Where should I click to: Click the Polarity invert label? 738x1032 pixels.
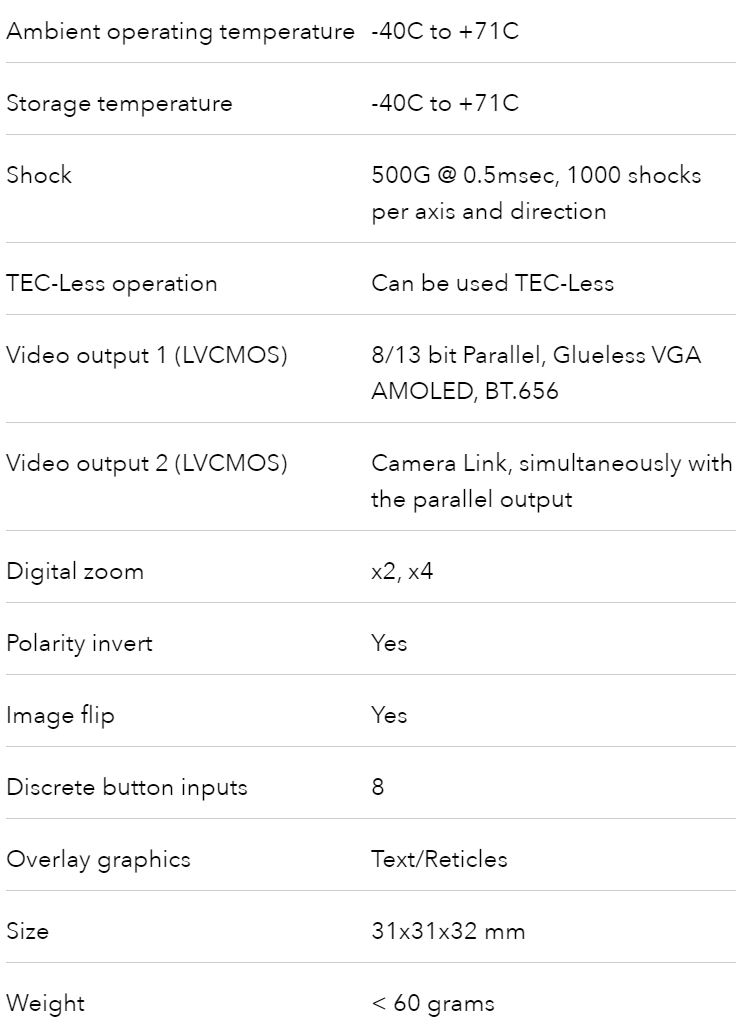(80, 643)
